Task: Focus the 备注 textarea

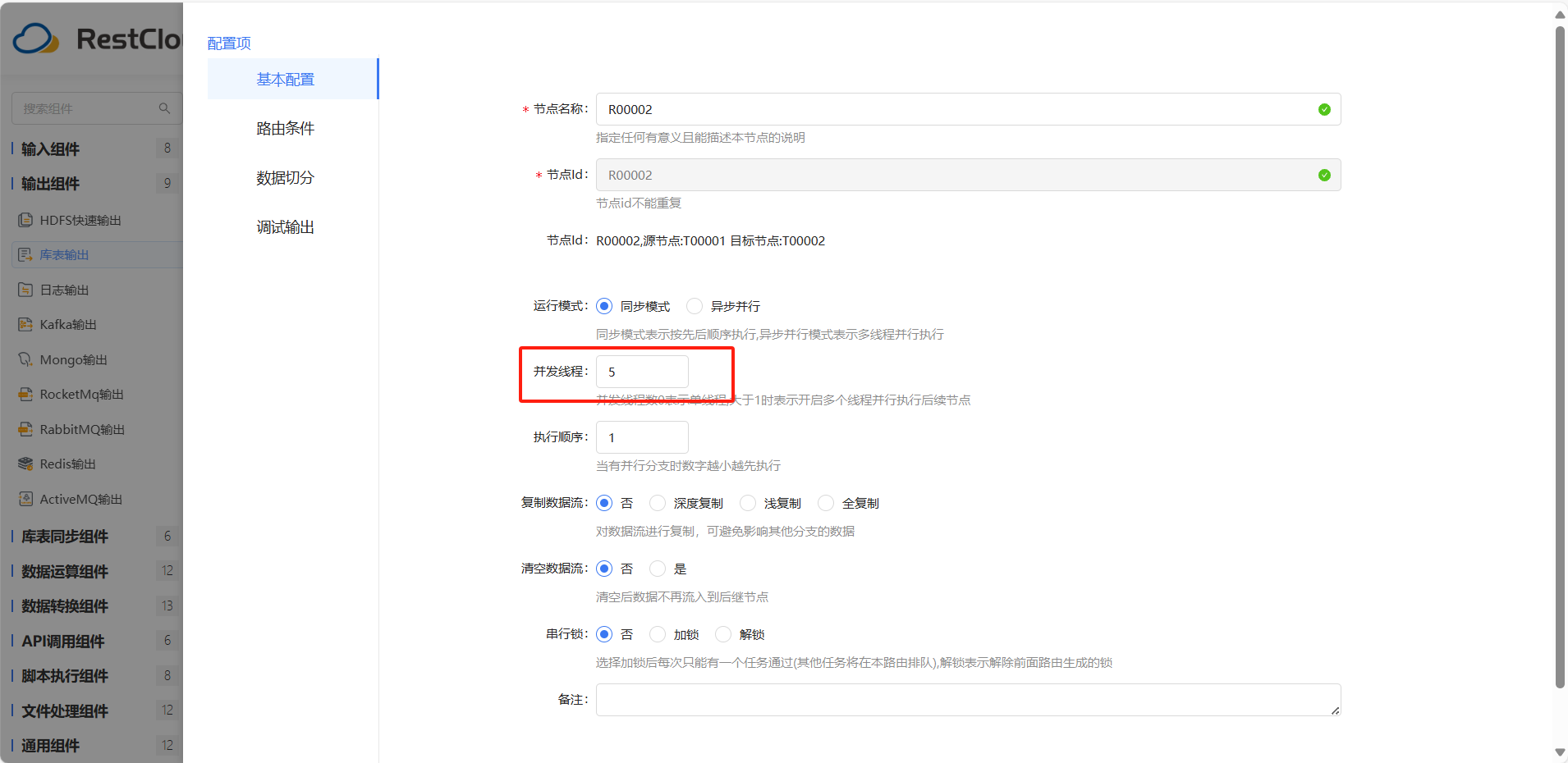Action: 969,700
